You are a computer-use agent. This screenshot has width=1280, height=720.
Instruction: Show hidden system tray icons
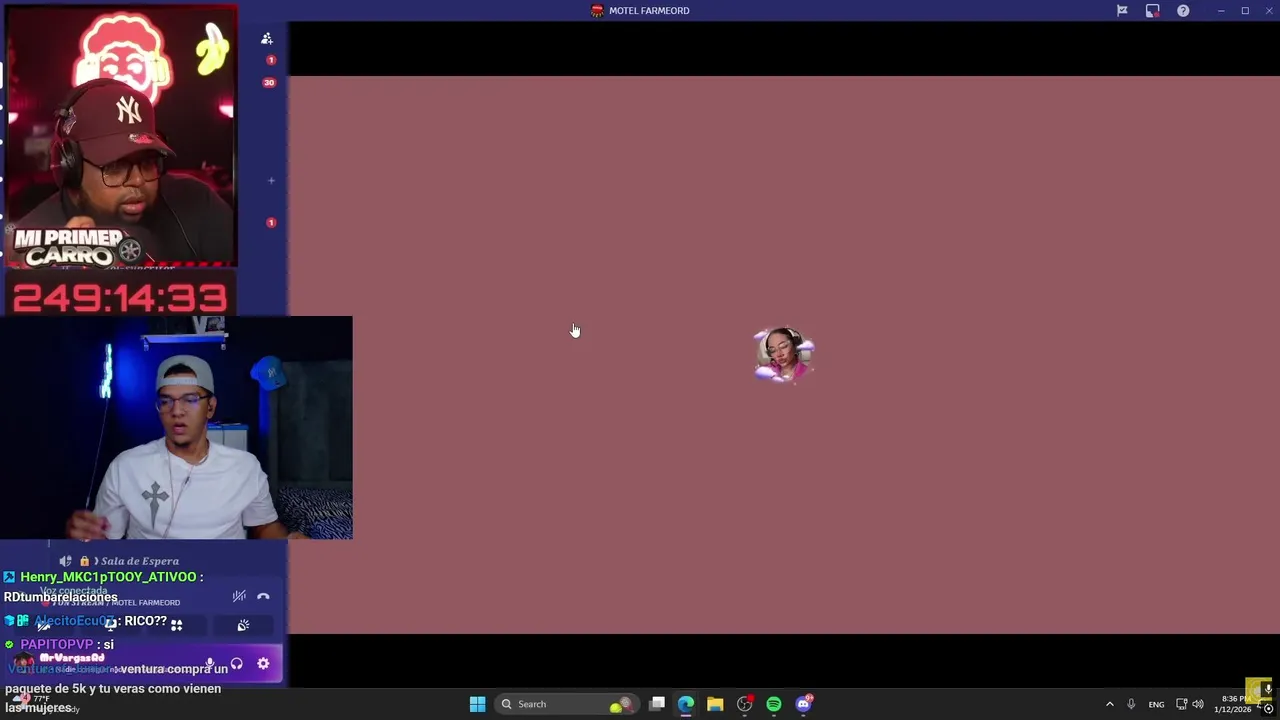[1109, 704]
